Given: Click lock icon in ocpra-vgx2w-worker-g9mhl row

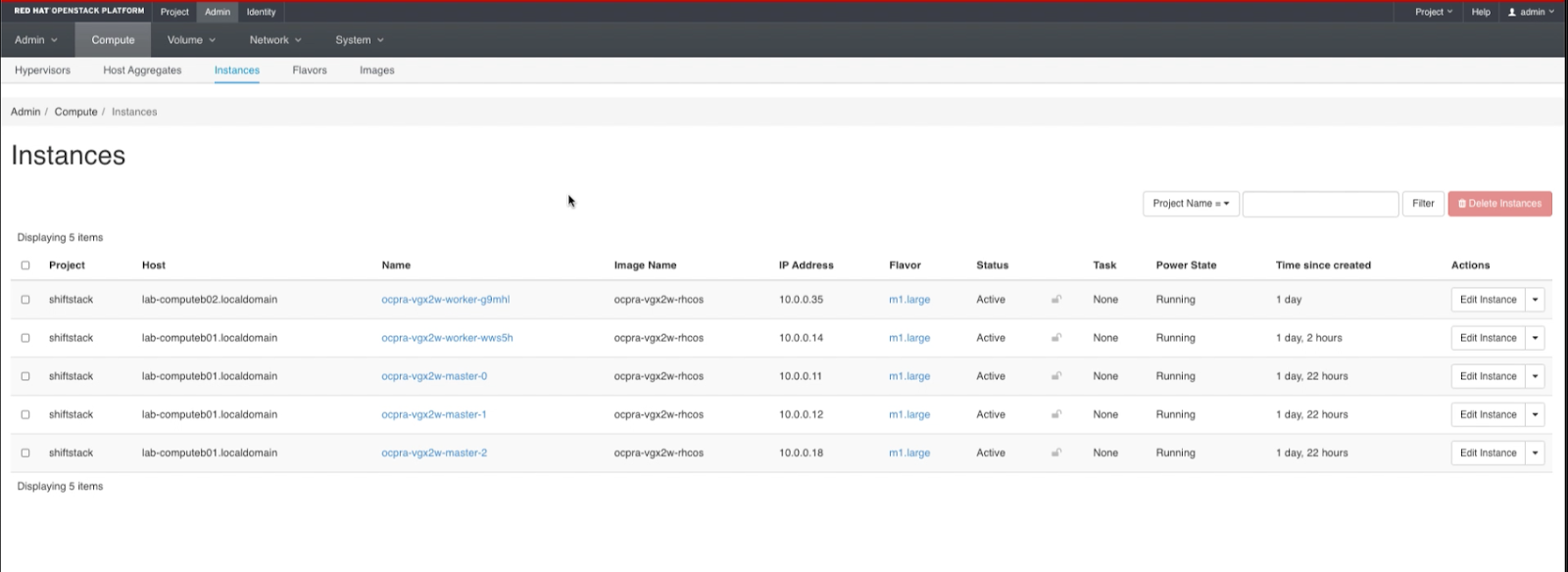Looking at the screenshot, I should click(x=1056, y=300).
